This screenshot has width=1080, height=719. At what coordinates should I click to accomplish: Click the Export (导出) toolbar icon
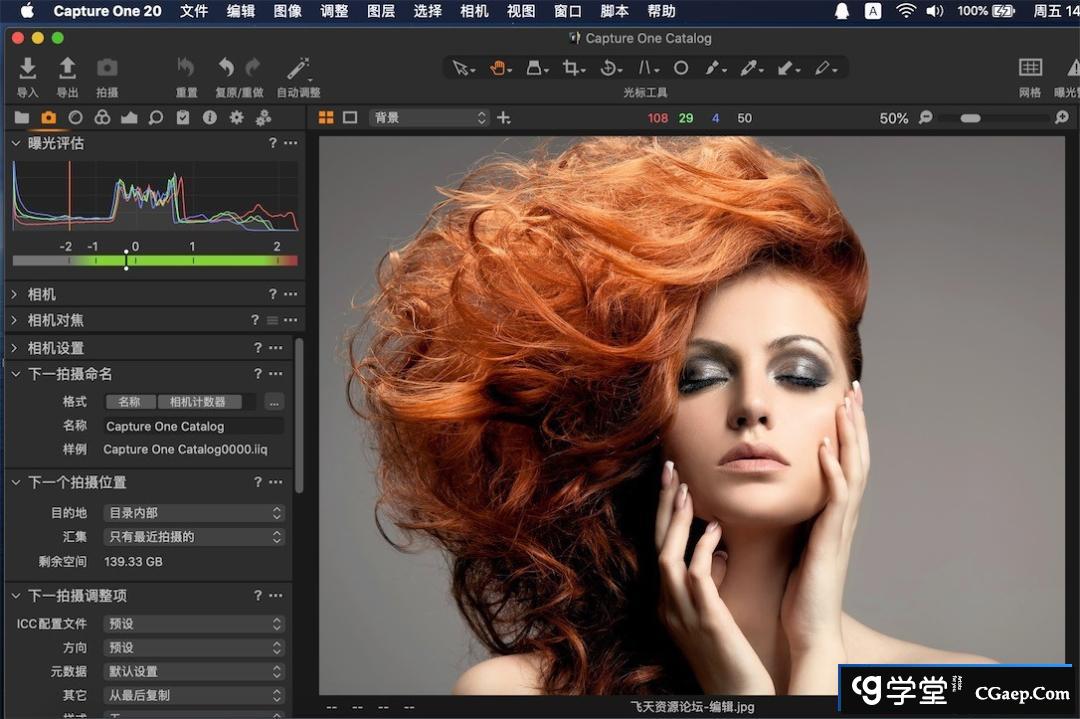tap(67, 68)
